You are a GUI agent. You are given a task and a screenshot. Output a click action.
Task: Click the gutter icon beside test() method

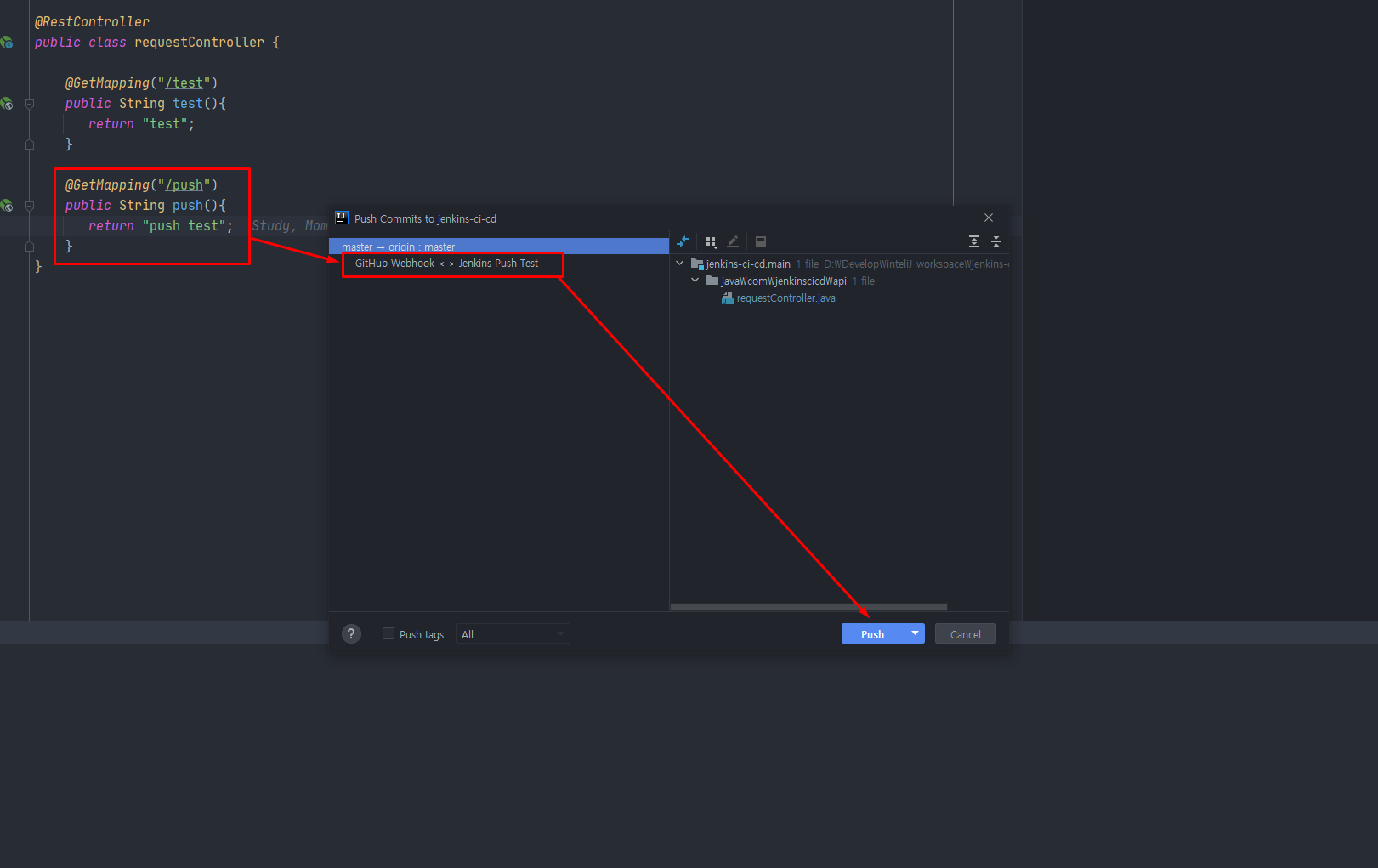coord(7,103)
